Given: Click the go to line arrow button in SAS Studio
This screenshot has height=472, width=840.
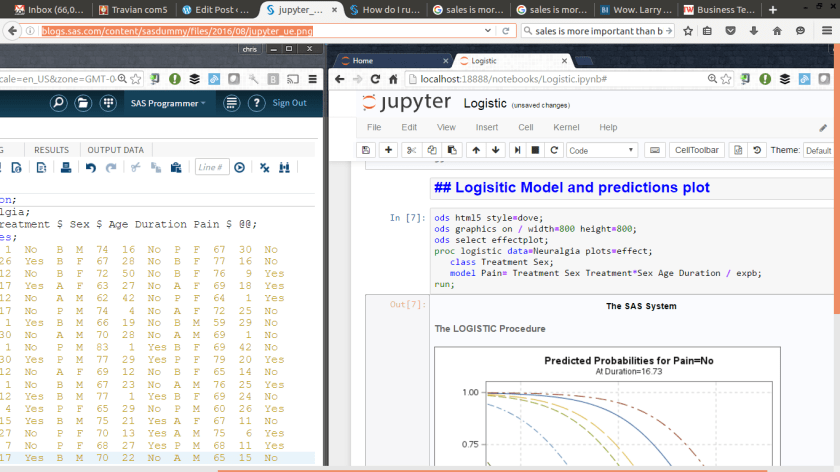Looking at the screenshot, I should (x=239, y=168).
